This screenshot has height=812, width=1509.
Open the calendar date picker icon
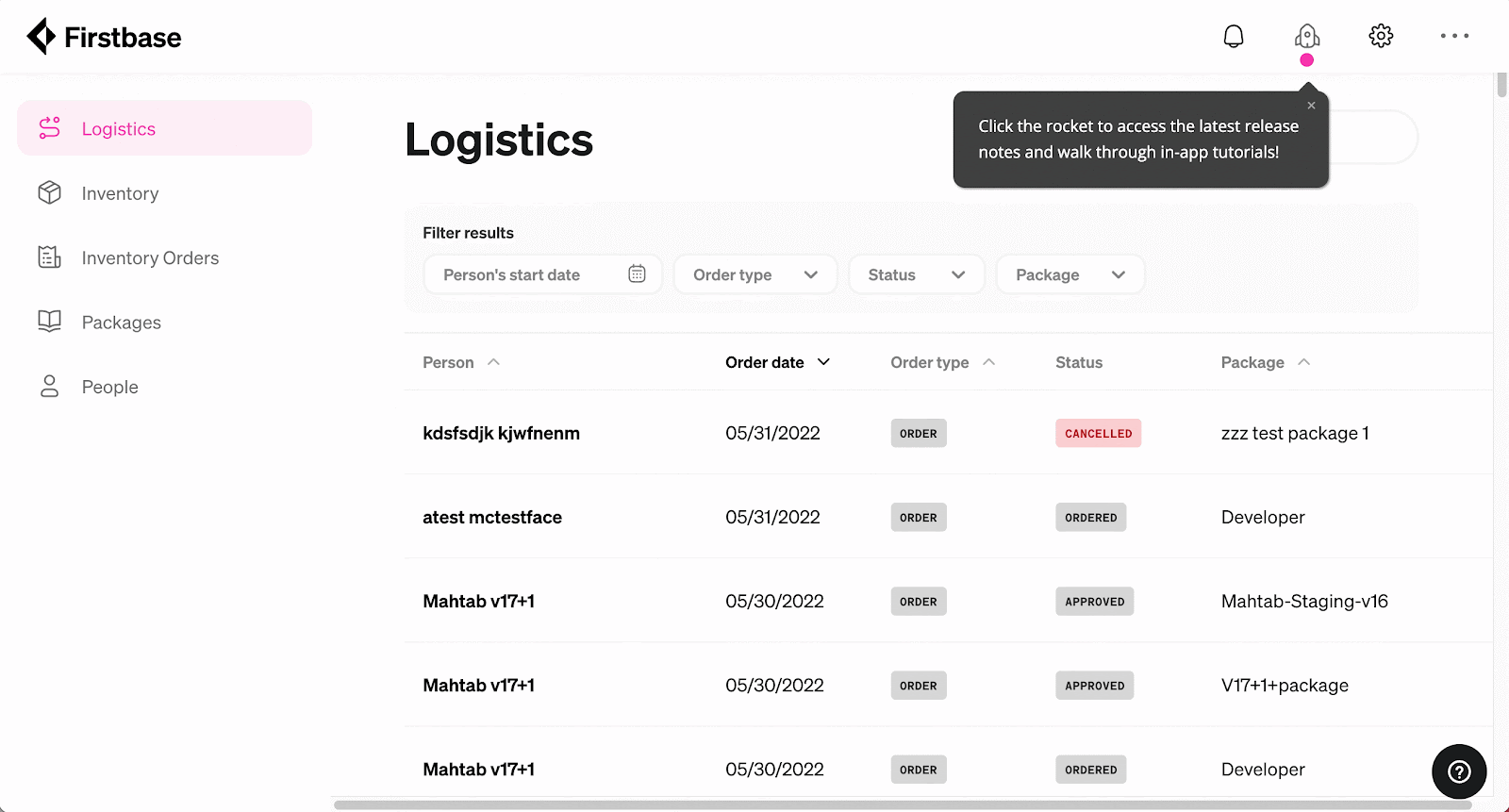tap(637, 274)
